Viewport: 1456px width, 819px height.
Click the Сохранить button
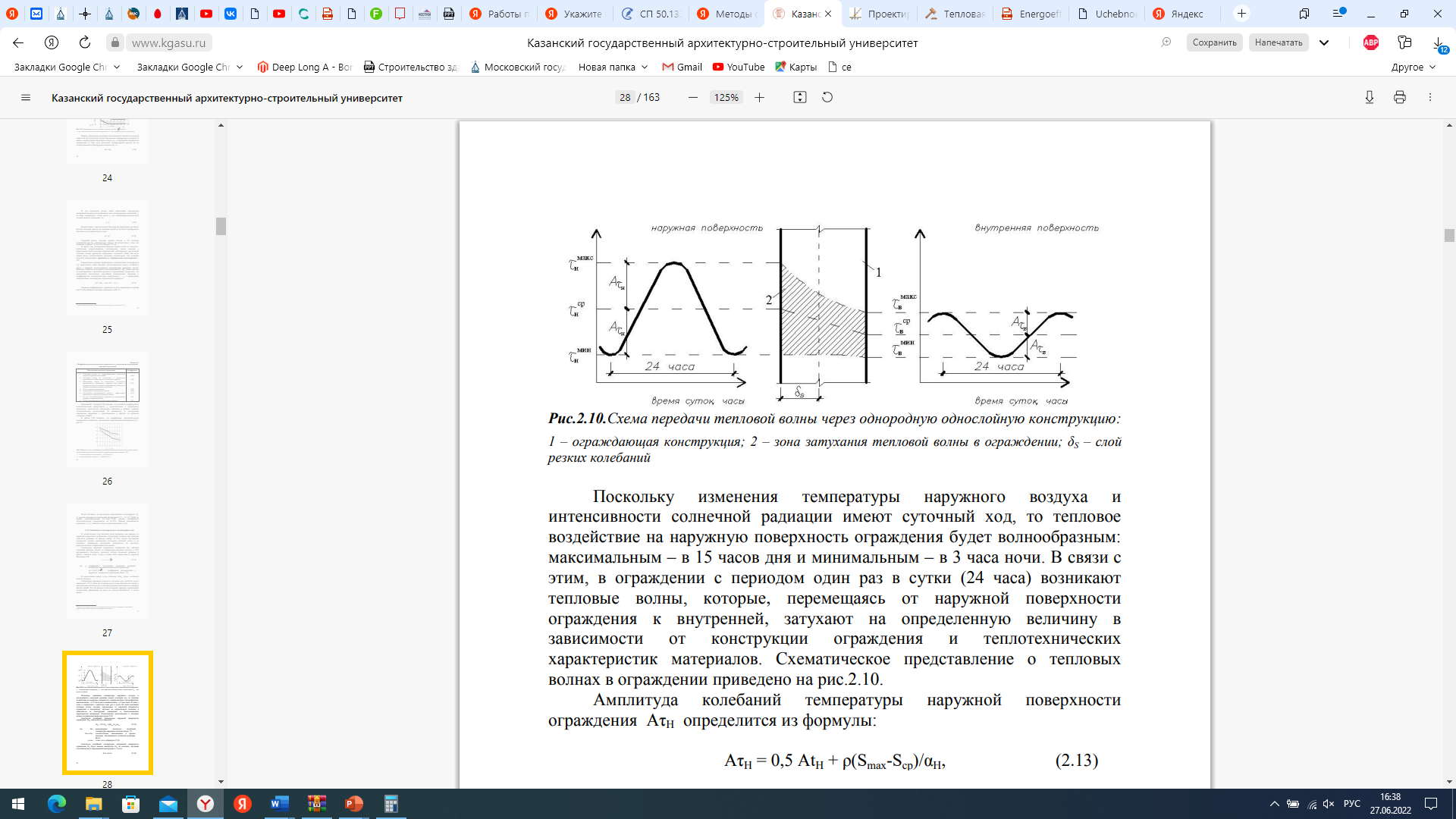(1214, 42)
